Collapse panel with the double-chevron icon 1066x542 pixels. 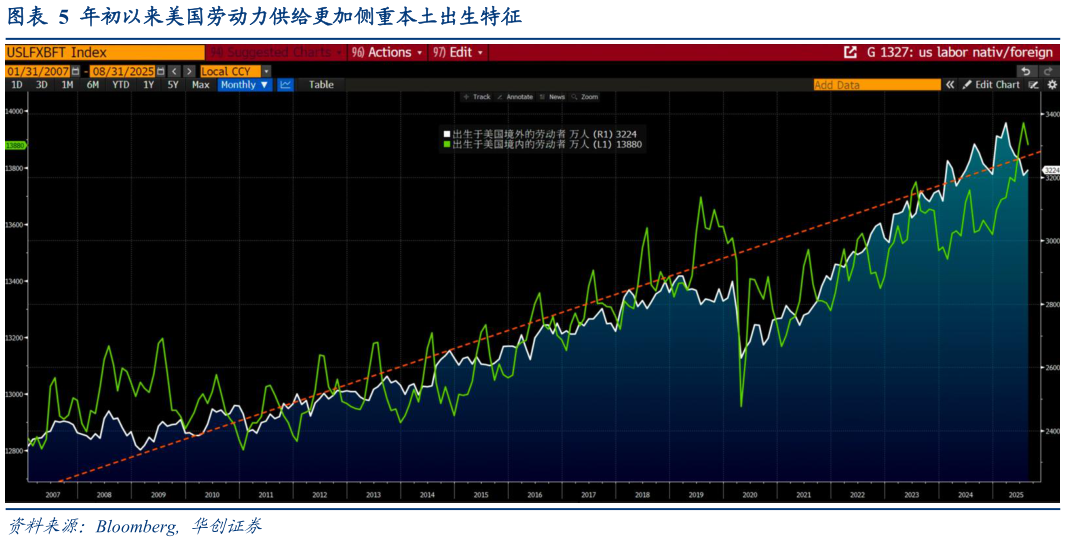pos(951,85)
